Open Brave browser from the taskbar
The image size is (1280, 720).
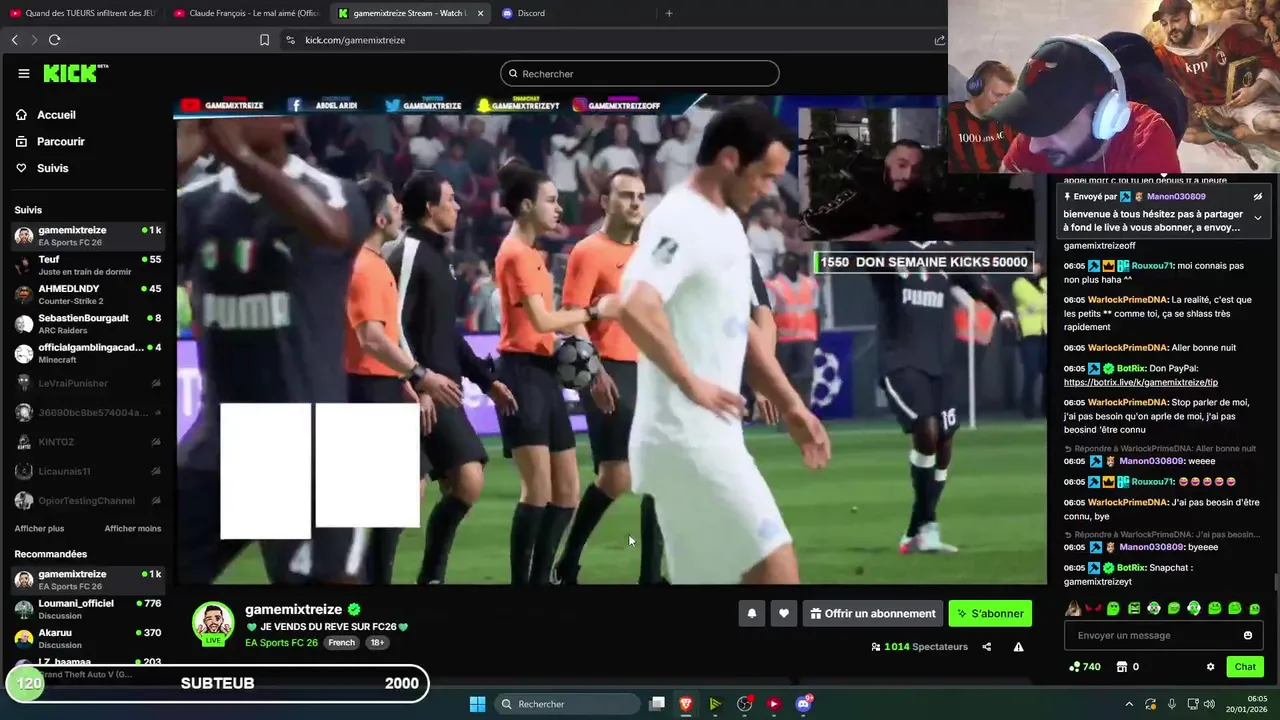[686, 704]
